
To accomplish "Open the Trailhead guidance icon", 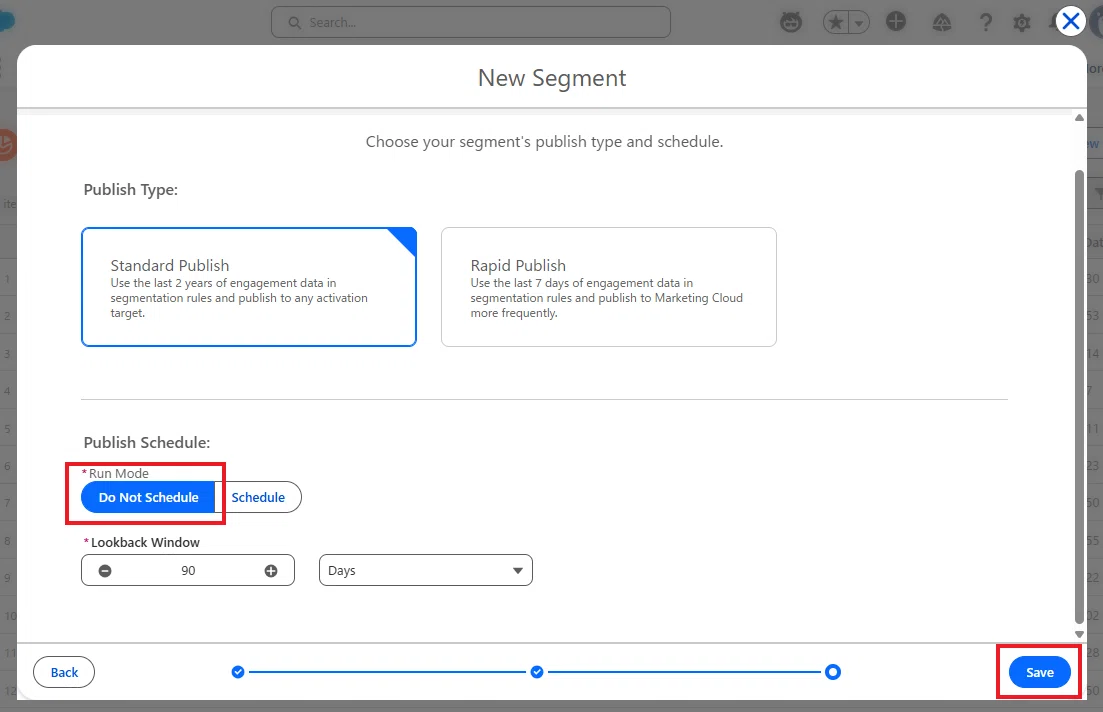I will point(942,23).
